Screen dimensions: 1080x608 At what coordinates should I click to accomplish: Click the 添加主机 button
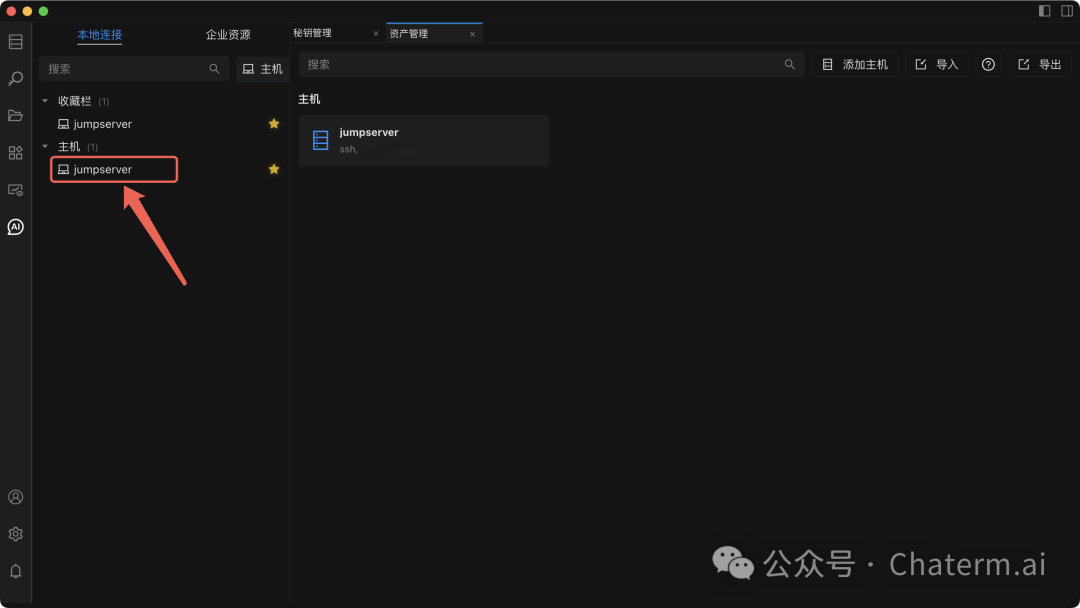855,64
